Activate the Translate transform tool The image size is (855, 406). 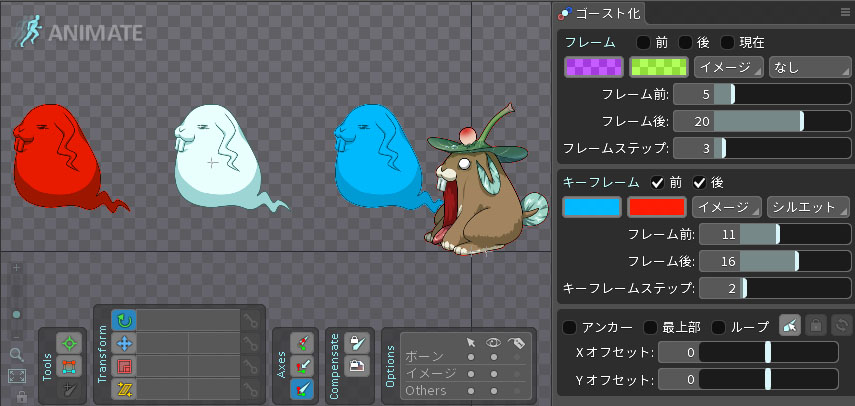pos(124,343)
